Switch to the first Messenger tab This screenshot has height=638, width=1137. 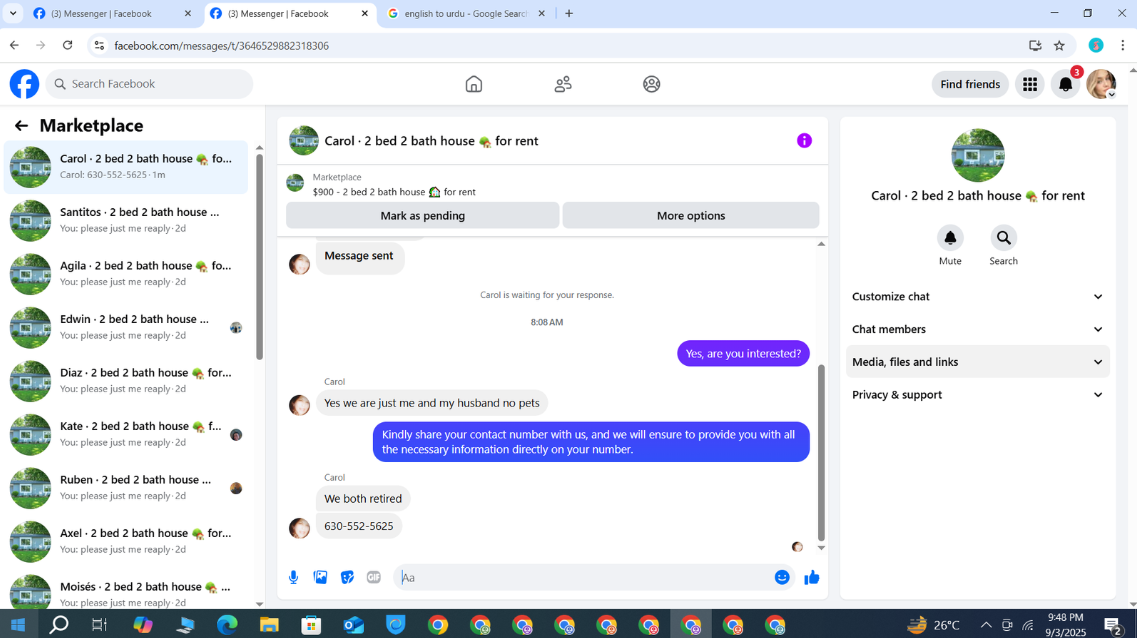[x=112, y=14]
